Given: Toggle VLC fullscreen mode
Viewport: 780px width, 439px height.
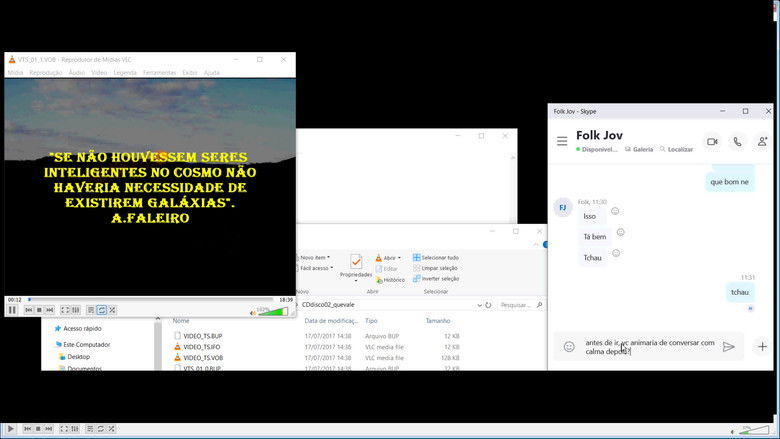Looking at the screenshot, I should 66,310.
